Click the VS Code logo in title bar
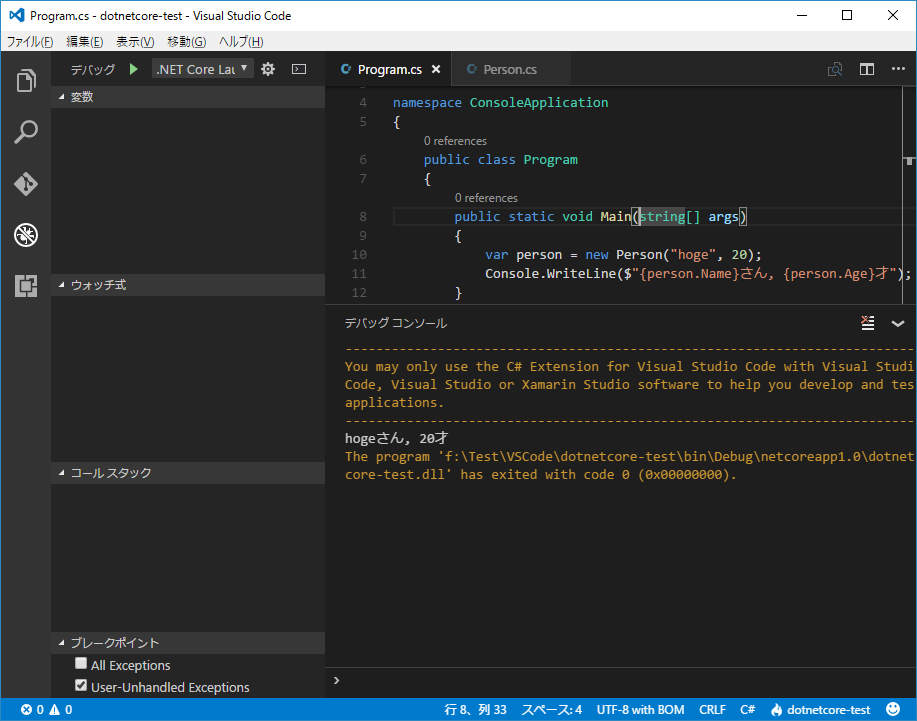 16,15
